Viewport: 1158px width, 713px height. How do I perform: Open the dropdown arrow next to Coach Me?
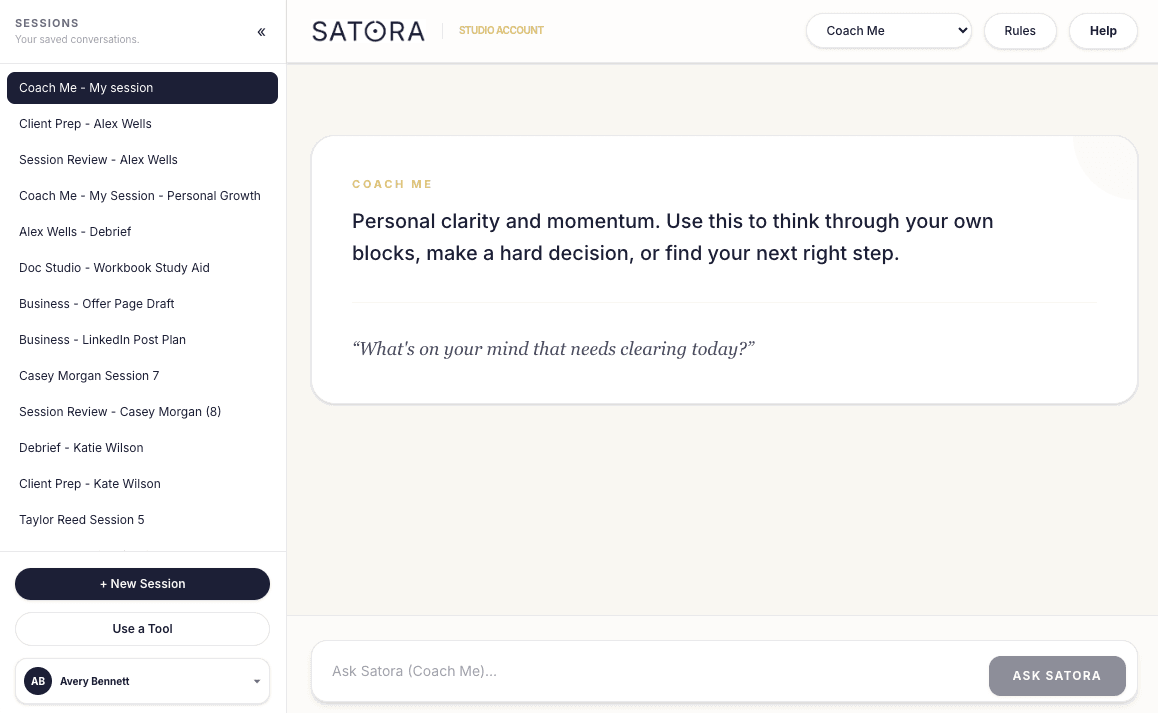click(x=961, y=30)
